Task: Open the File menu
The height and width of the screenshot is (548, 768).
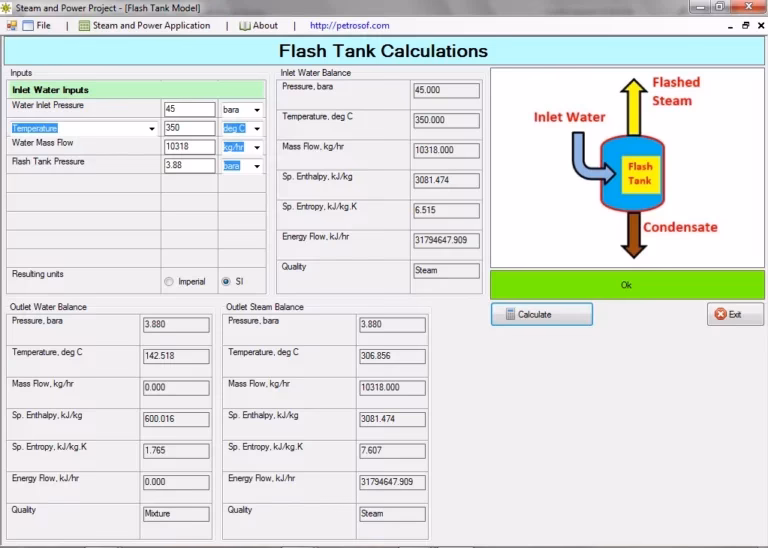Action: click(x=37, y=25)
